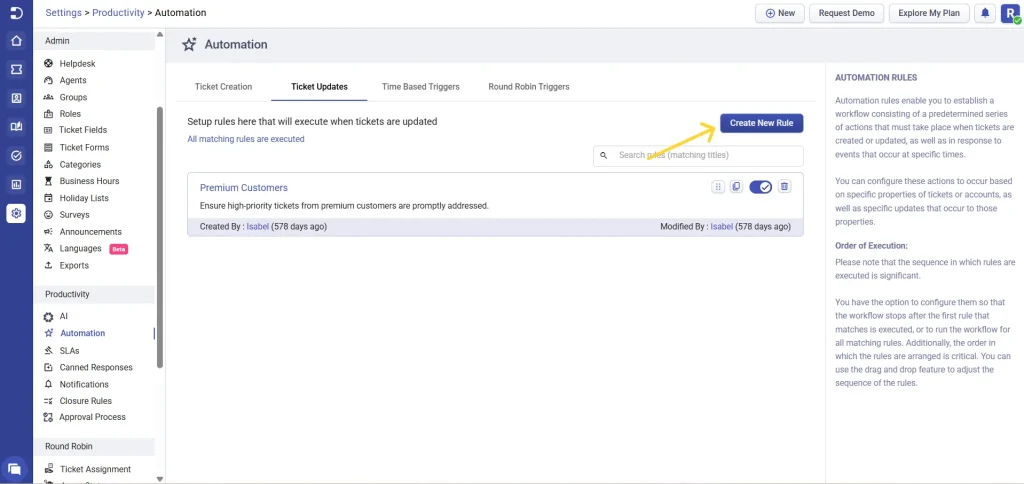Open the Reports chart icon in left rail

click(x=16, y=184)
